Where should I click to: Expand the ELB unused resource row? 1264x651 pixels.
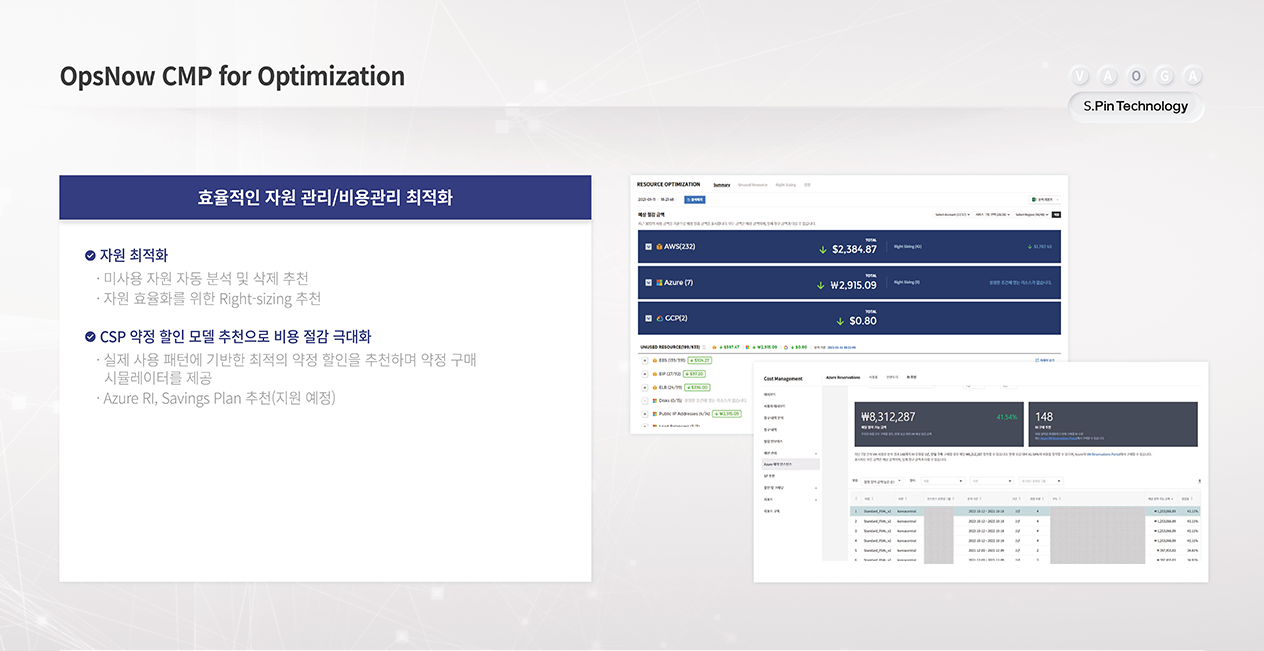[645, 387]
